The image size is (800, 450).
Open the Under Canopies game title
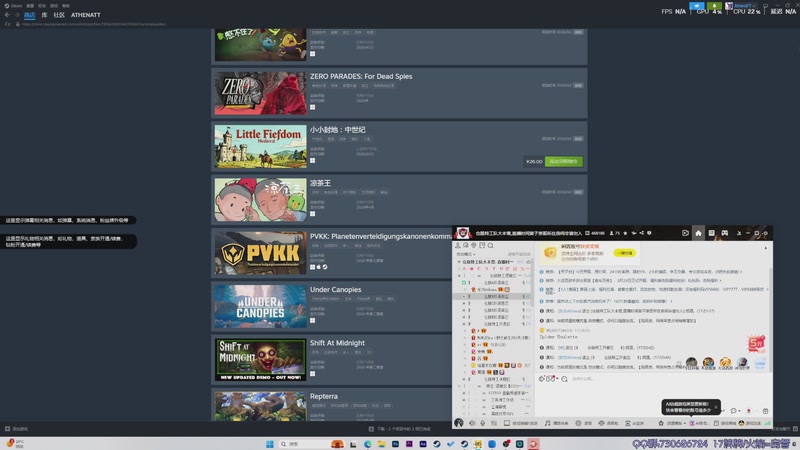coord(335,290)
